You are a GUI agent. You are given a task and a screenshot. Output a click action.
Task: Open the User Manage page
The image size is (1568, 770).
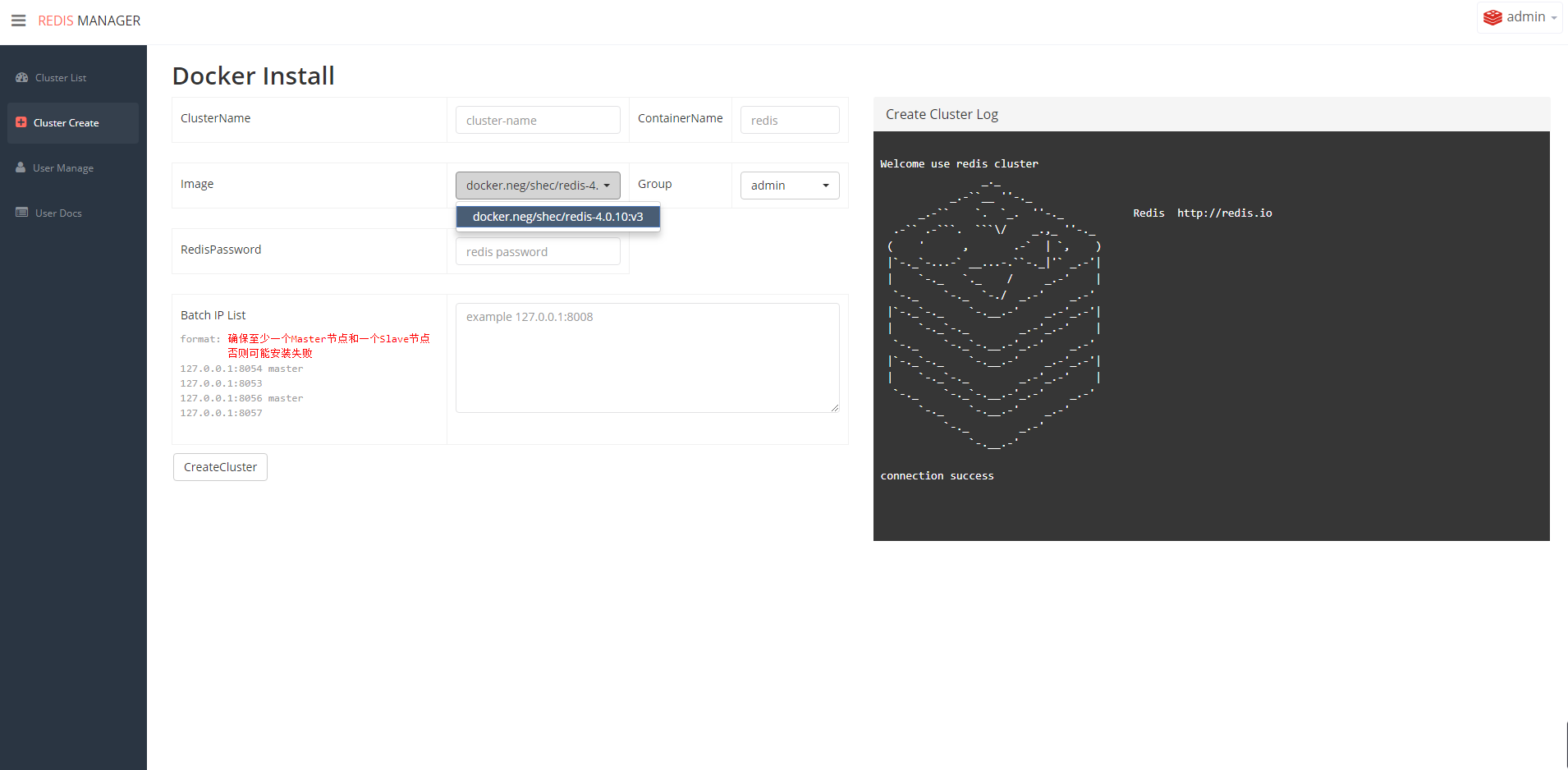pyautogui.click(x=73, y=168)
